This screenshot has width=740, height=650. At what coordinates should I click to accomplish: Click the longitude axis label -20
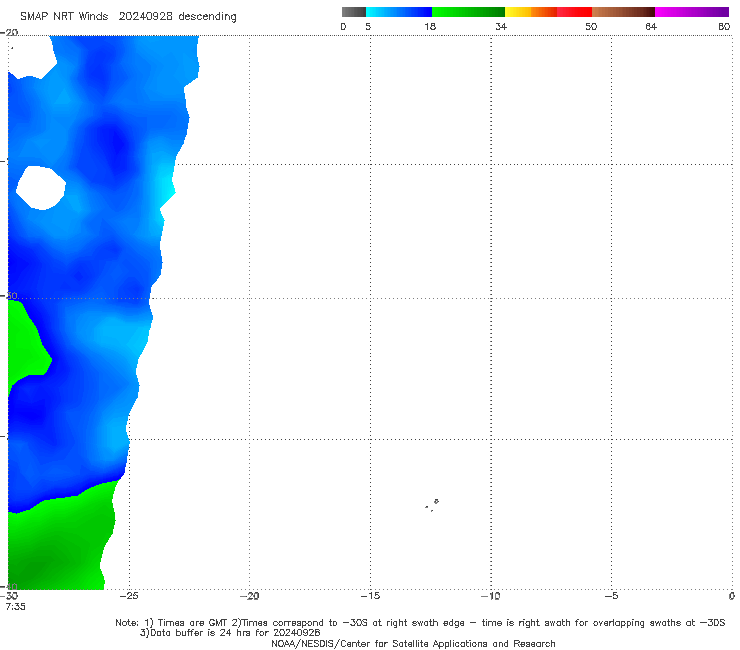[249, 596]
